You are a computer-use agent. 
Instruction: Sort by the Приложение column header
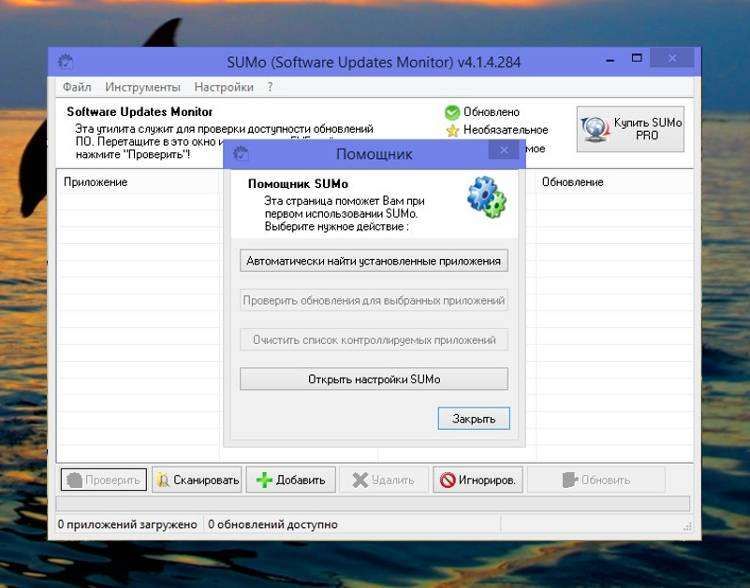click(96, 182)
